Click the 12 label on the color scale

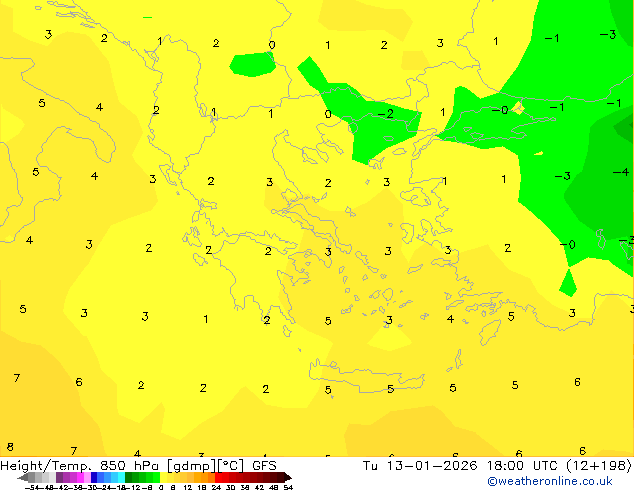pyautogui.click(x=188, y=487)
